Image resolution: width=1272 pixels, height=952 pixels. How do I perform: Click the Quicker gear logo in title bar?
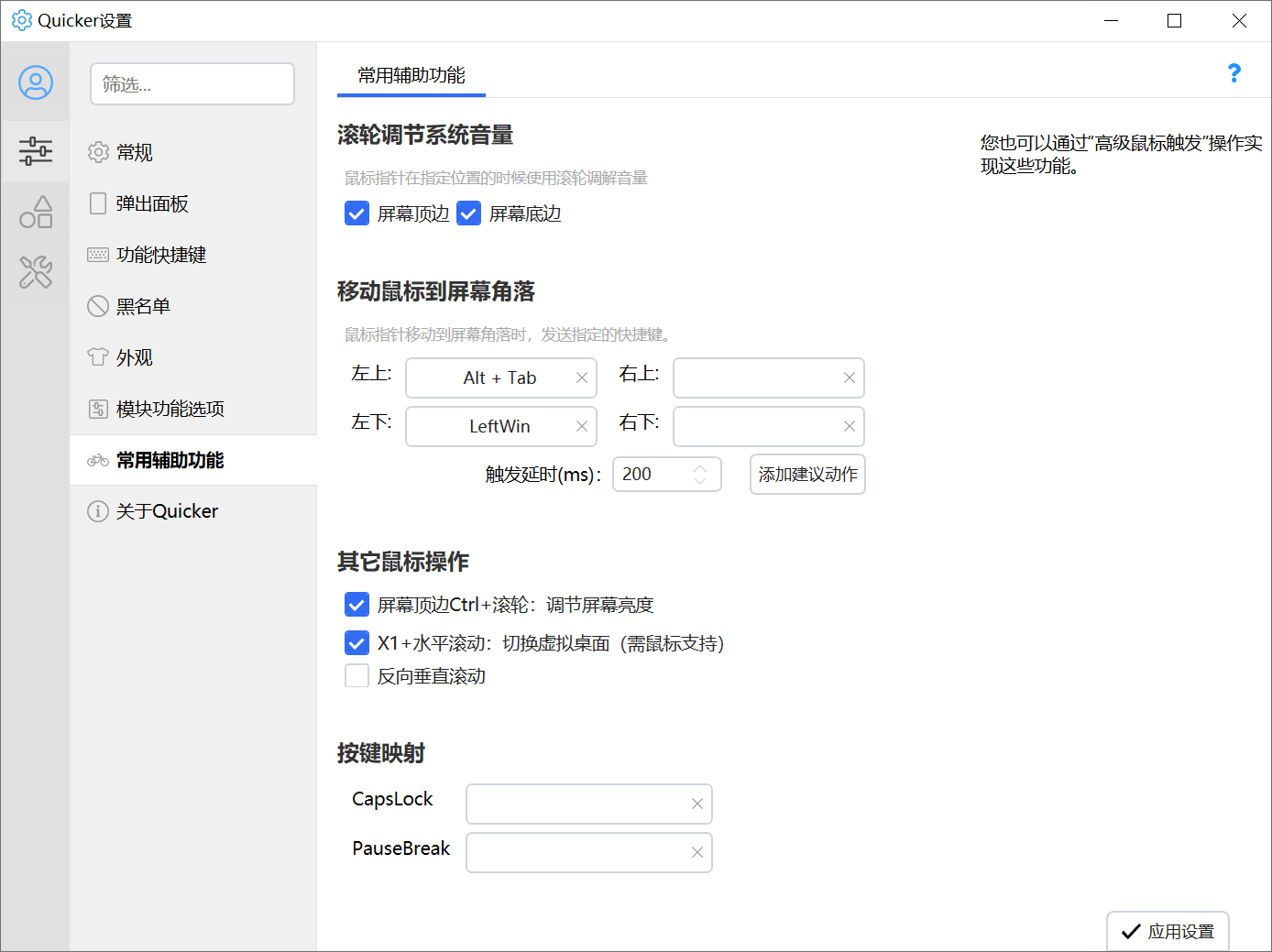[21, 20]
